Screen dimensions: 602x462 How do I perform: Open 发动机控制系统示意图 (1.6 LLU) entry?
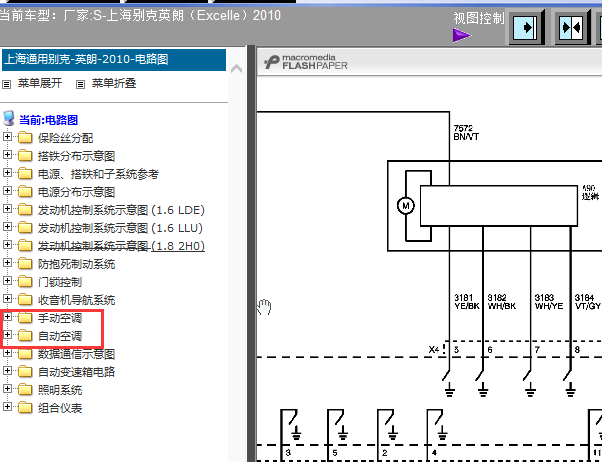[120, 228]
